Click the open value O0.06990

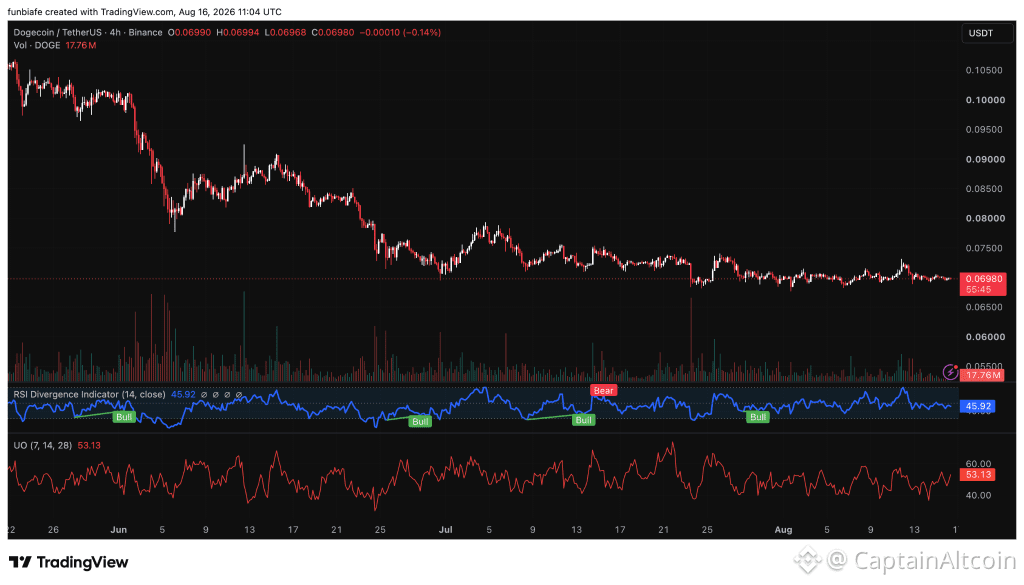coord(189,33)
